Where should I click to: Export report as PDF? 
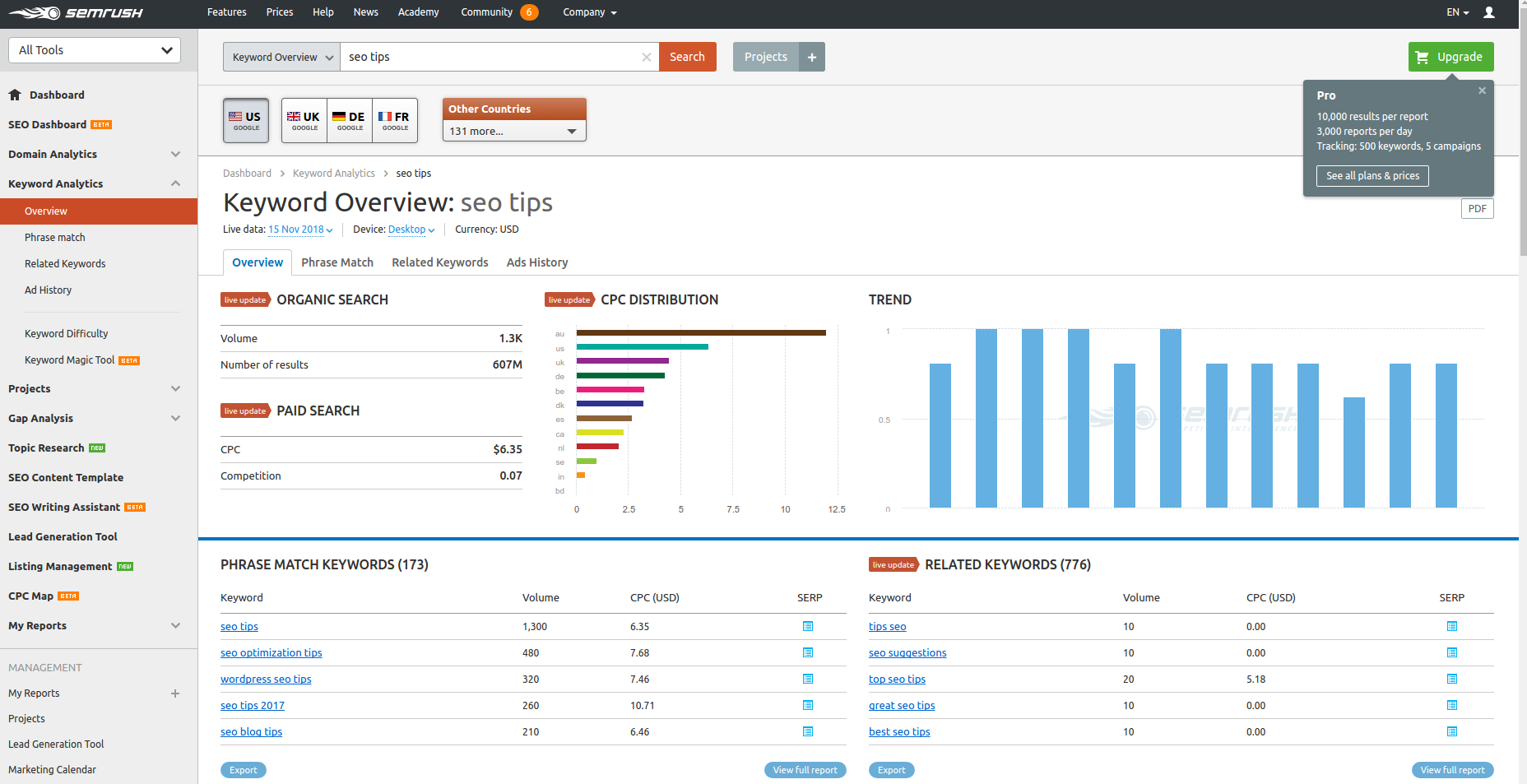(1477, 209)
